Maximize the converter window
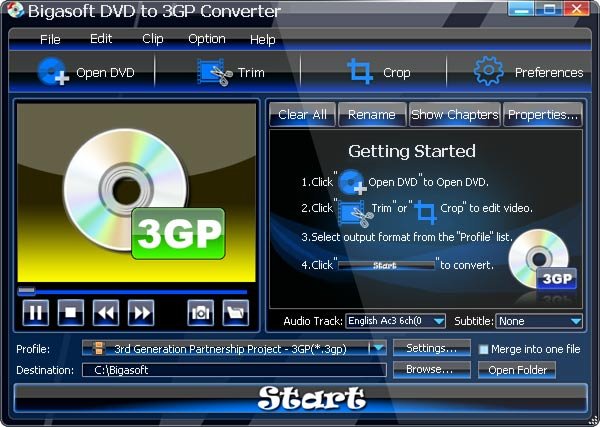The width and height of the screenshot is (600, 427). (548, 9)
